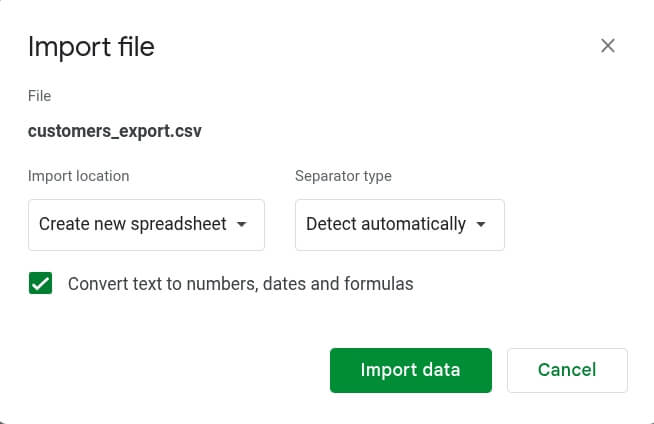Click the Import file dialog title

coord(91,47)
